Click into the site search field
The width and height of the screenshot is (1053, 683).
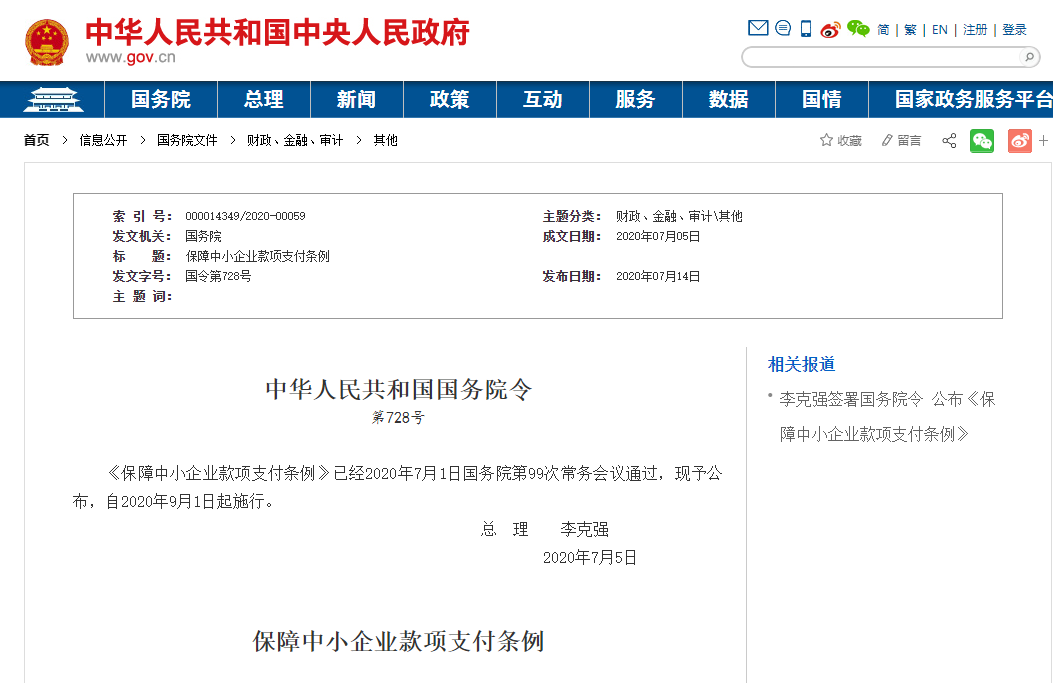[881, 57]
